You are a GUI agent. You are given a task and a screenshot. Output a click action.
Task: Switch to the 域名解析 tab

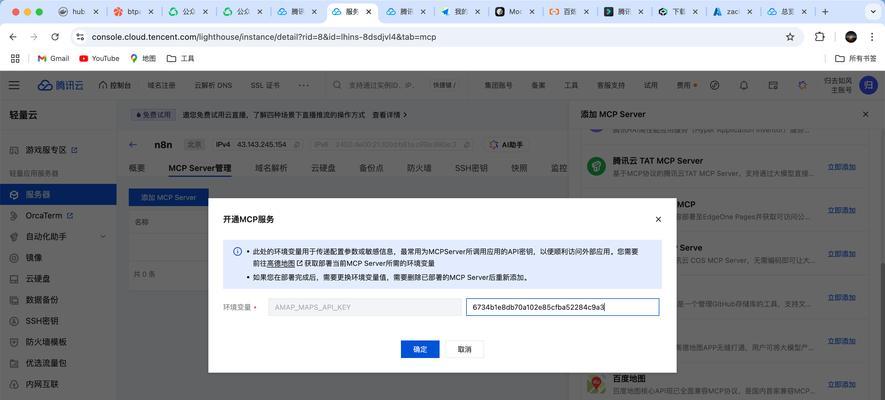271,168
